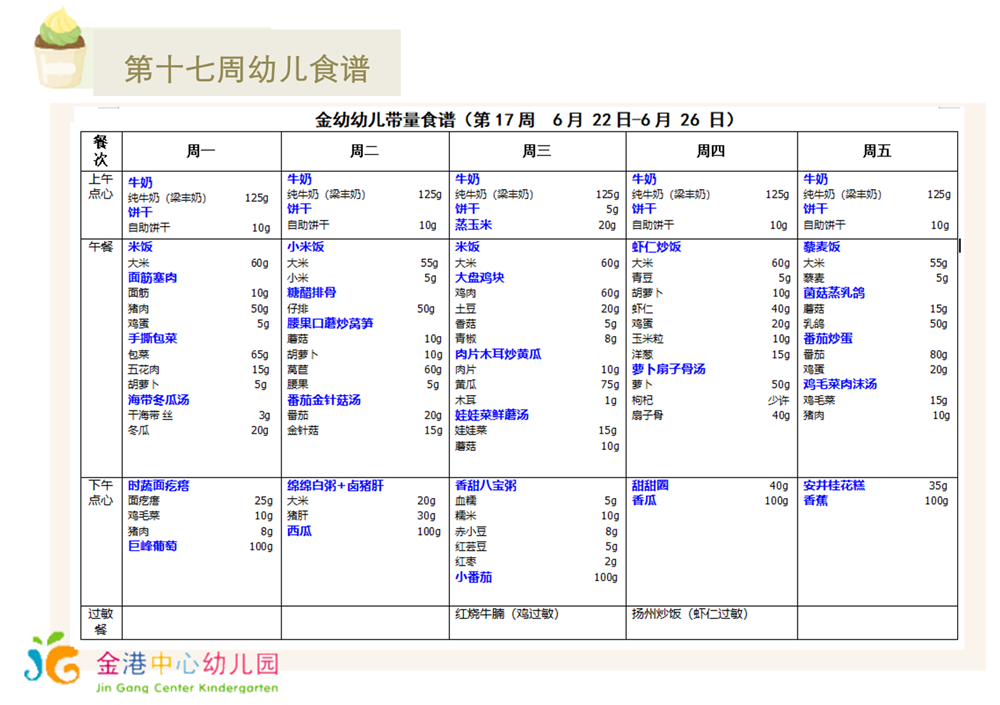Click the snack name 时蔬面疙瘩
Image resolution: width=1000 pixels, height=705 pixels.
(x=158, y=486)
